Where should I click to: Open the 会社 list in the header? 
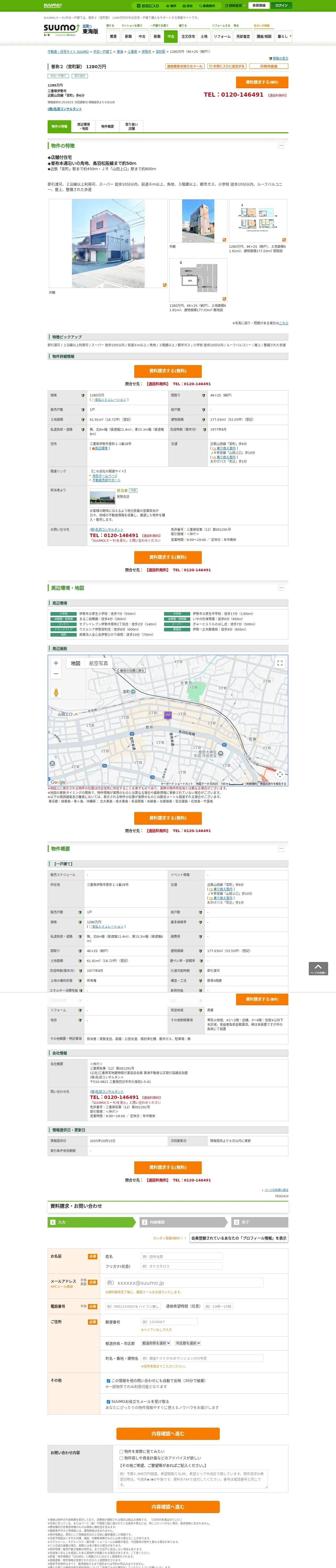(x=188, y=5)
